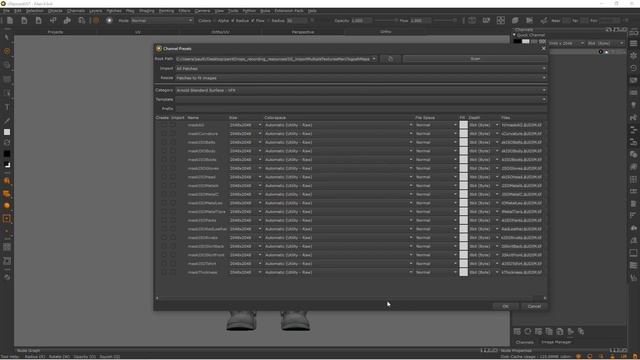Open the Python menu
The height and width of the screenshot is (360, 640).
(x=249, y=11)
